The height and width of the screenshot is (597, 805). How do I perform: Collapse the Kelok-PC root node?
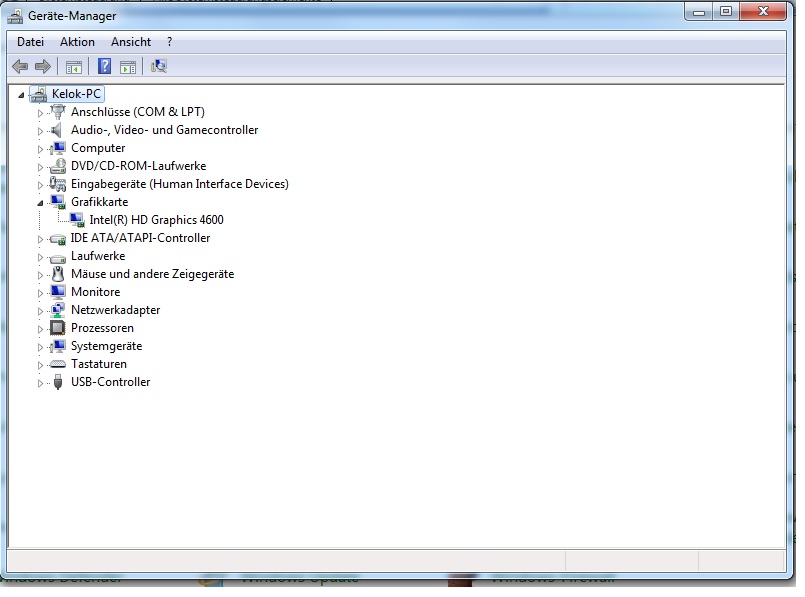coord(21,94)
